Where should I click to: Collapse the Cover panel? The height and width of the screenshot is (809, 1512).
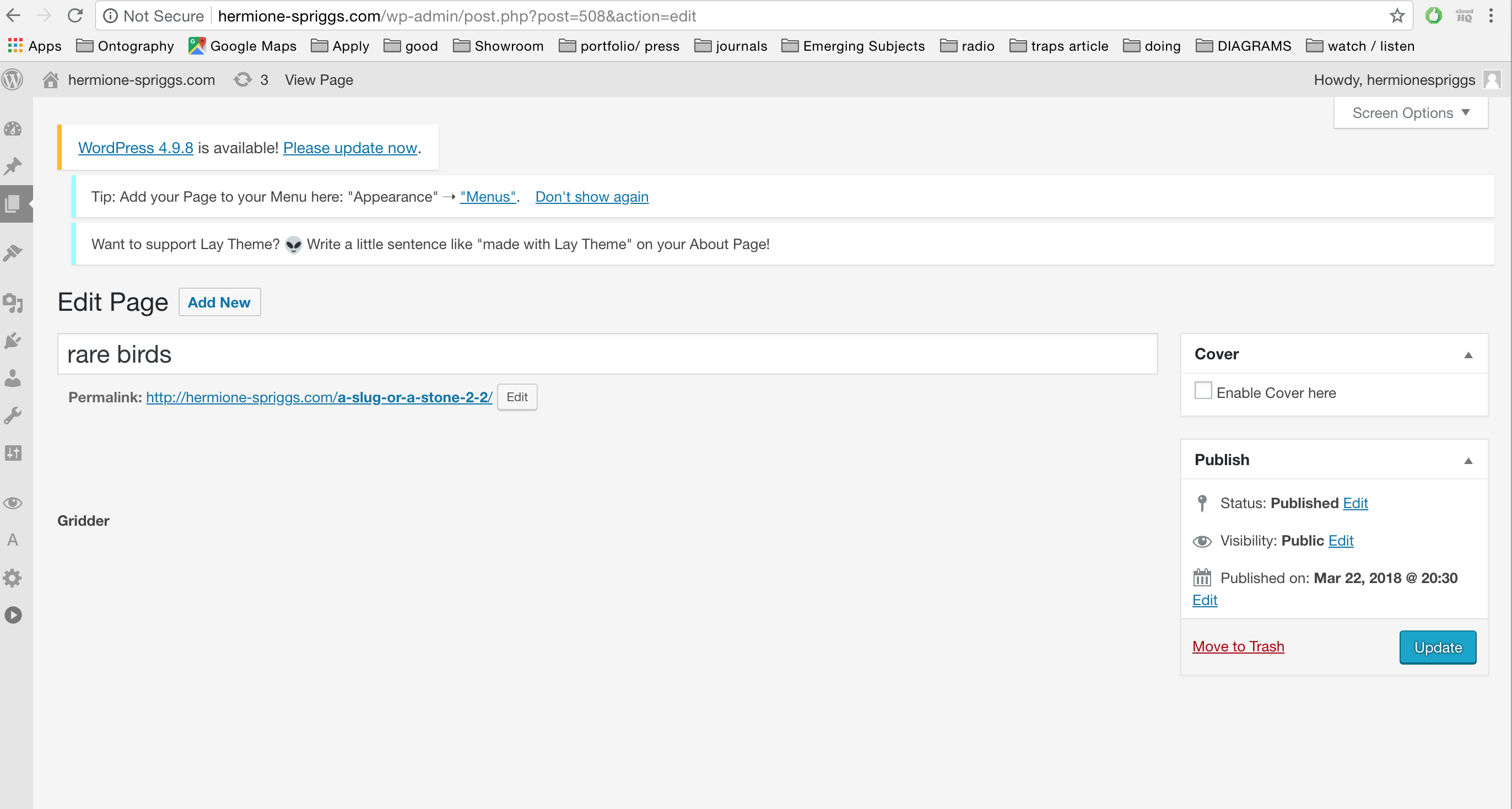click(x=1468, y=354)
